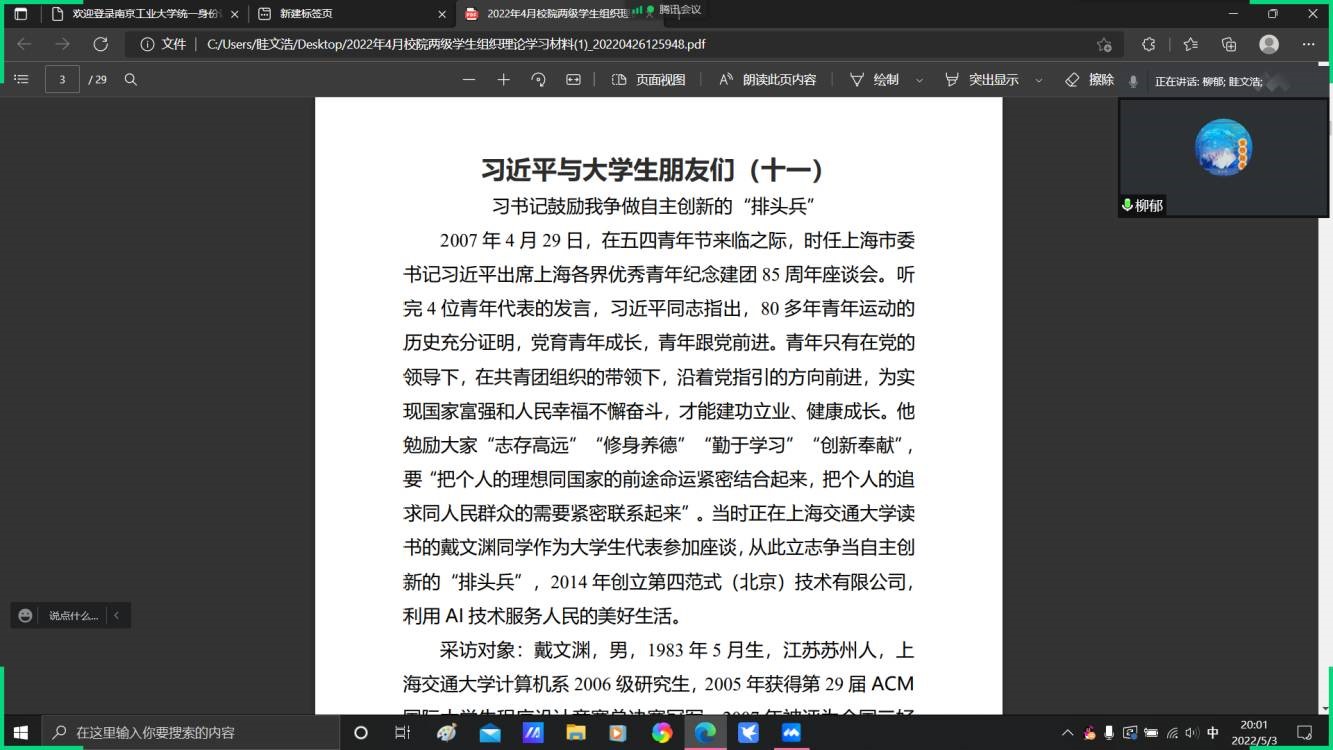
Task: Expand the Highlight color dropdown arrow
Action: point(1039,80)
